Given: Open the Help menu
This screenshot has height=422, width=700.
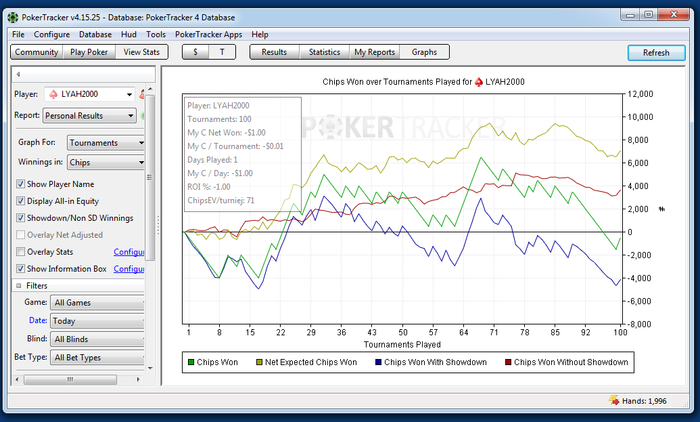Looking at the screenshot, I should click(x=260, y=34).
